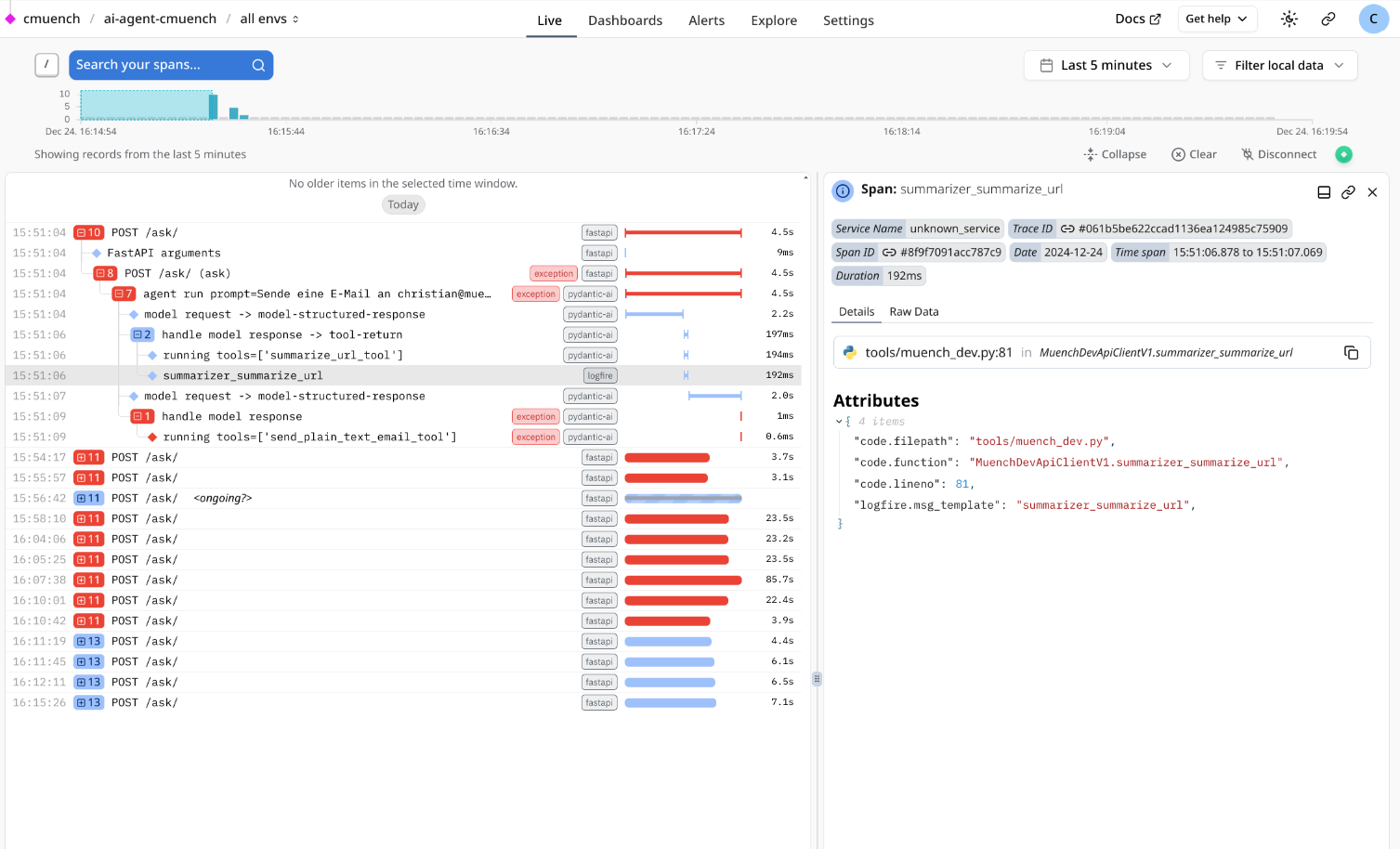The height and width of the screenshot is (849, 1400).
Task: Click the Collapse button
Action: [1115, 154]
